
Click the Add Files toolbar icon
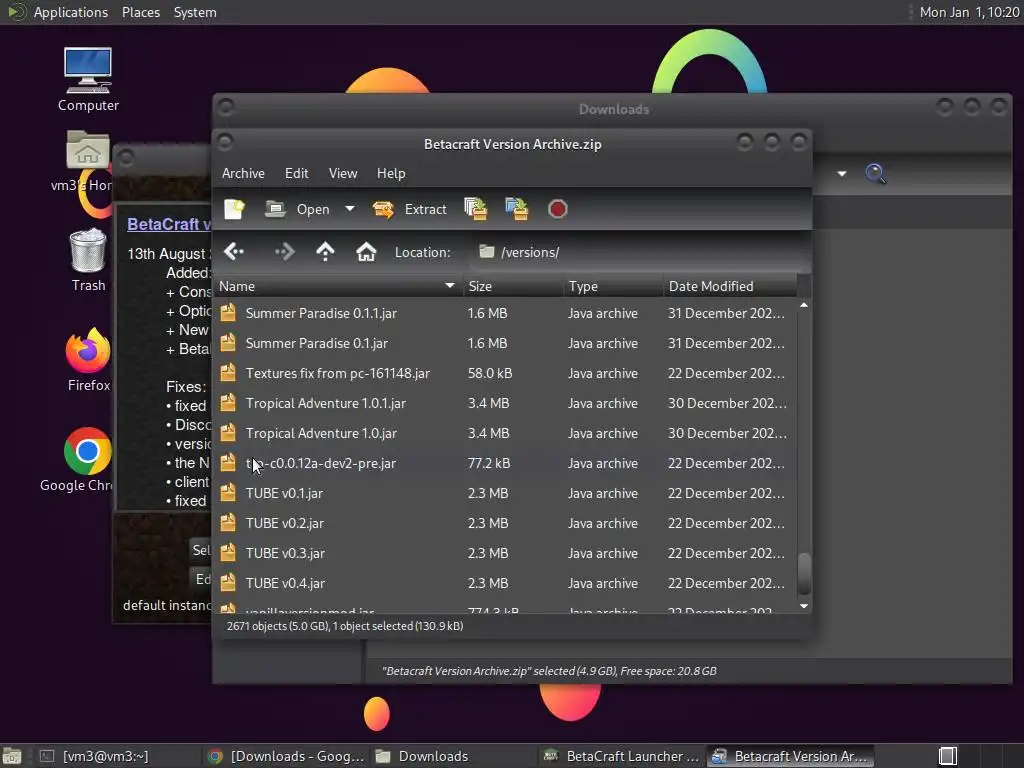475,209
